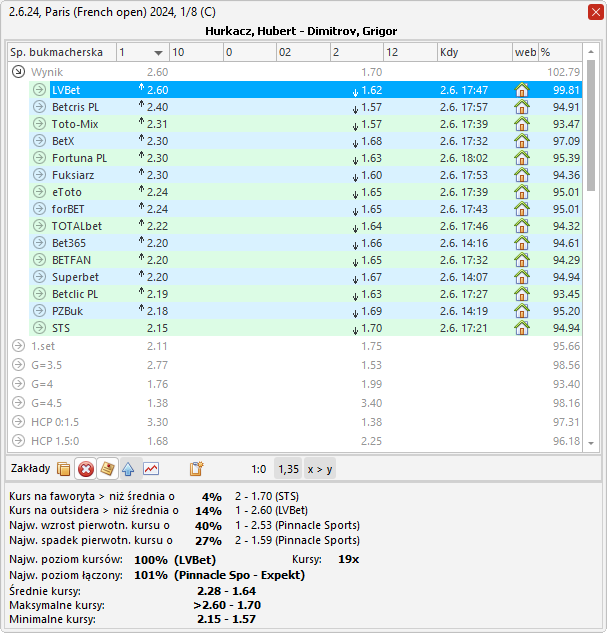Image resolution: width=607 pixels, height=633 pixels.
Task: Open the odds chart graph icon
Action: [x=151, y=468]
